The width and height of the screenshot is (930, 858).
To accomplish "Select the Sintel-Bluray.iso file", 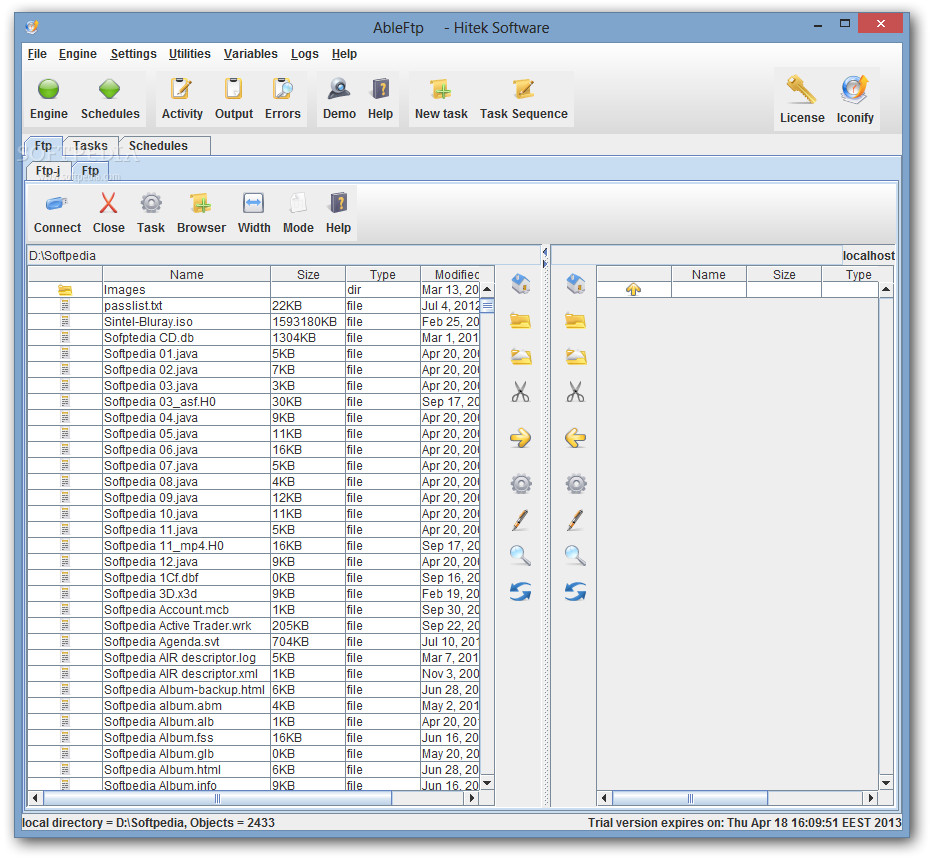I will tap(254, 321).
